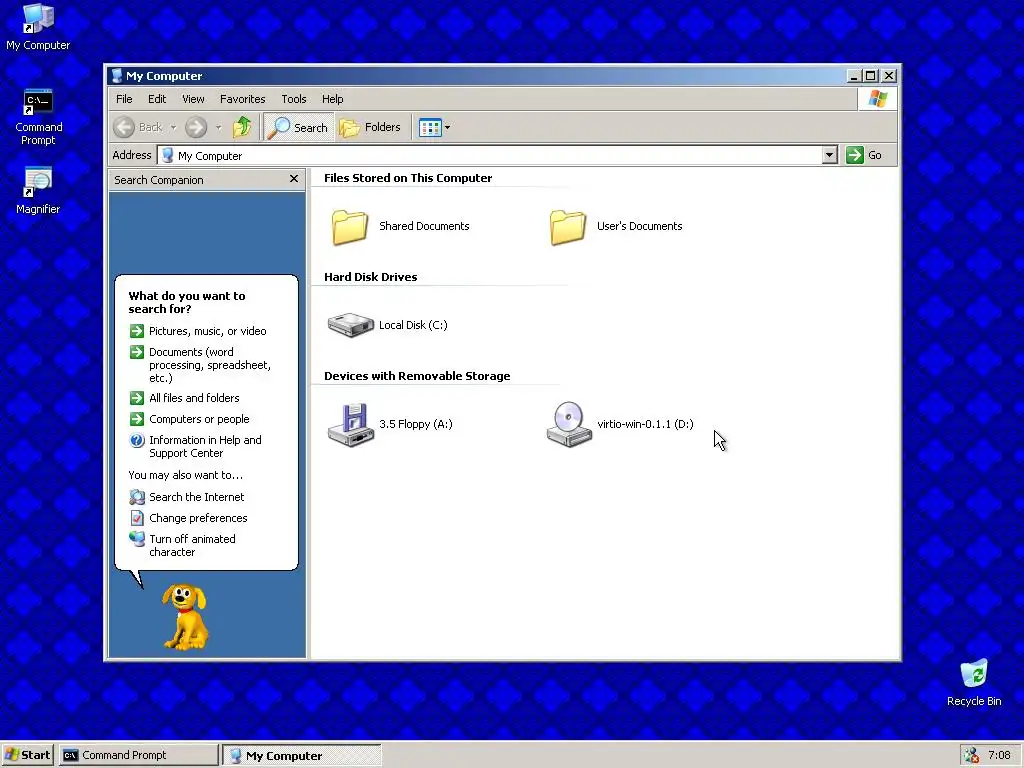Click the system tray security alert icon
The height and width of the screenshot is (768, 1024).
[972, 755]
